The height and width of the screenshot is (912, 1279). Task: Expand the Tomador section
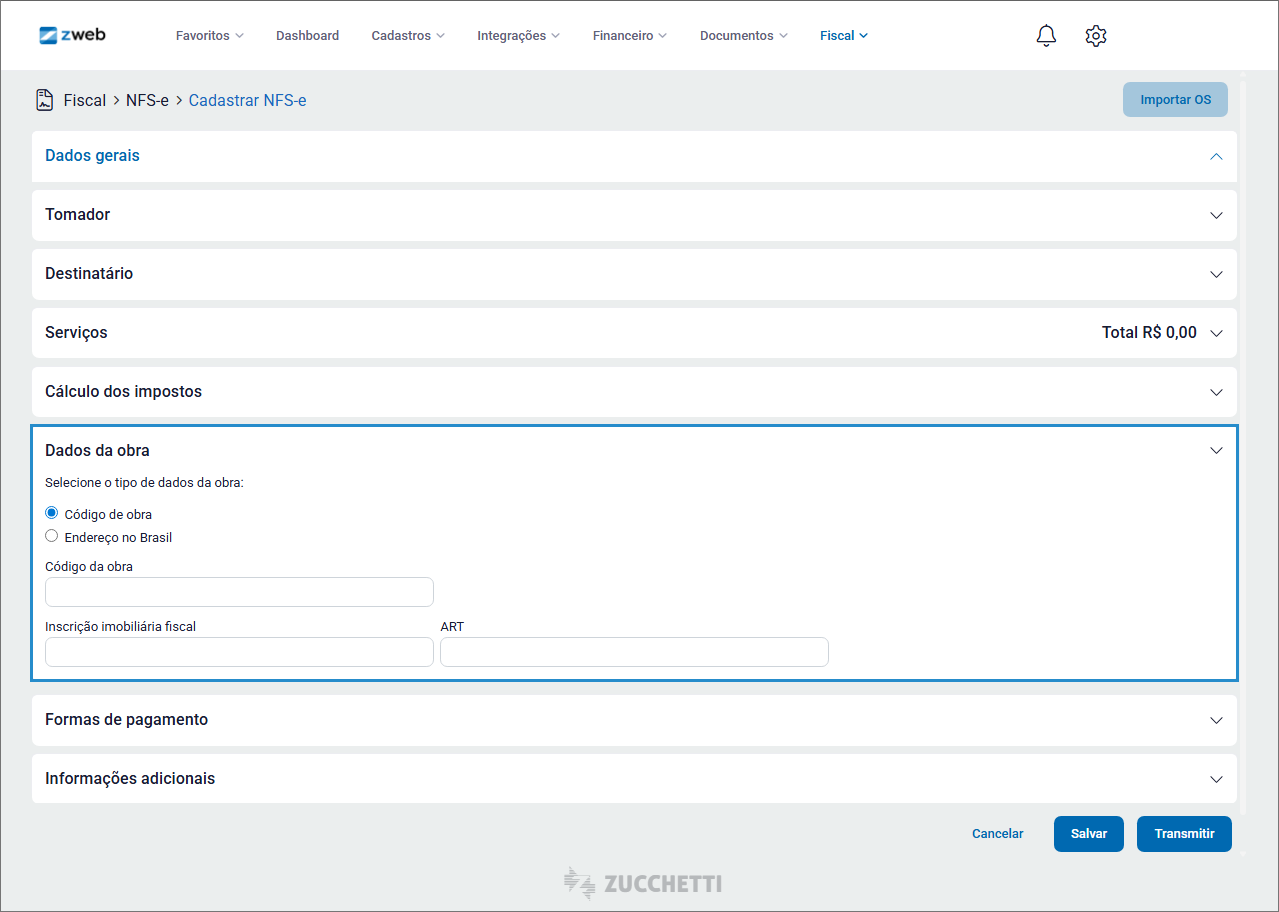(x=1216, y=215)
